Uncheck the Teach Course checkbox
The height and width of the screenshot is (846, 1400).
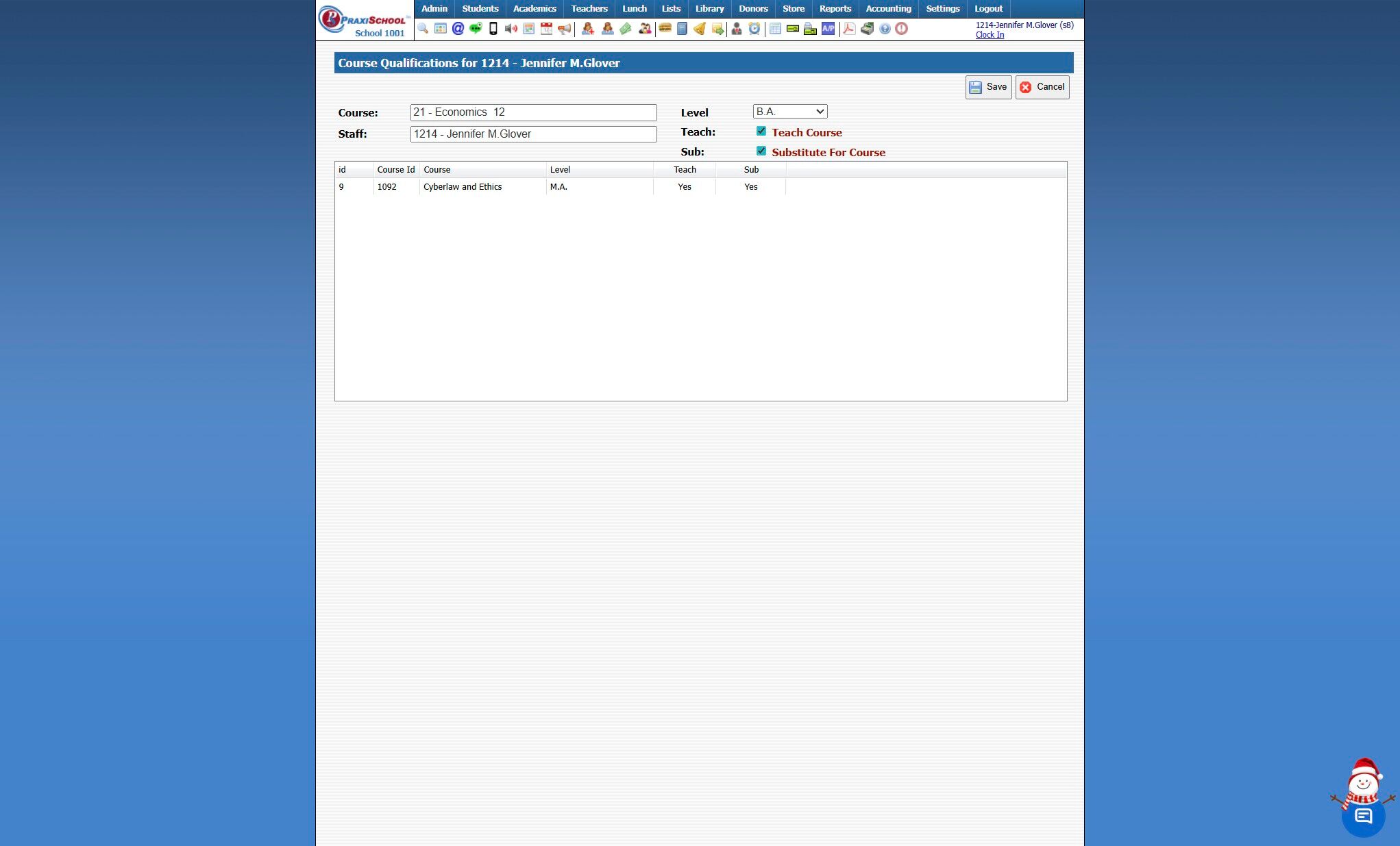click(761, 132)
